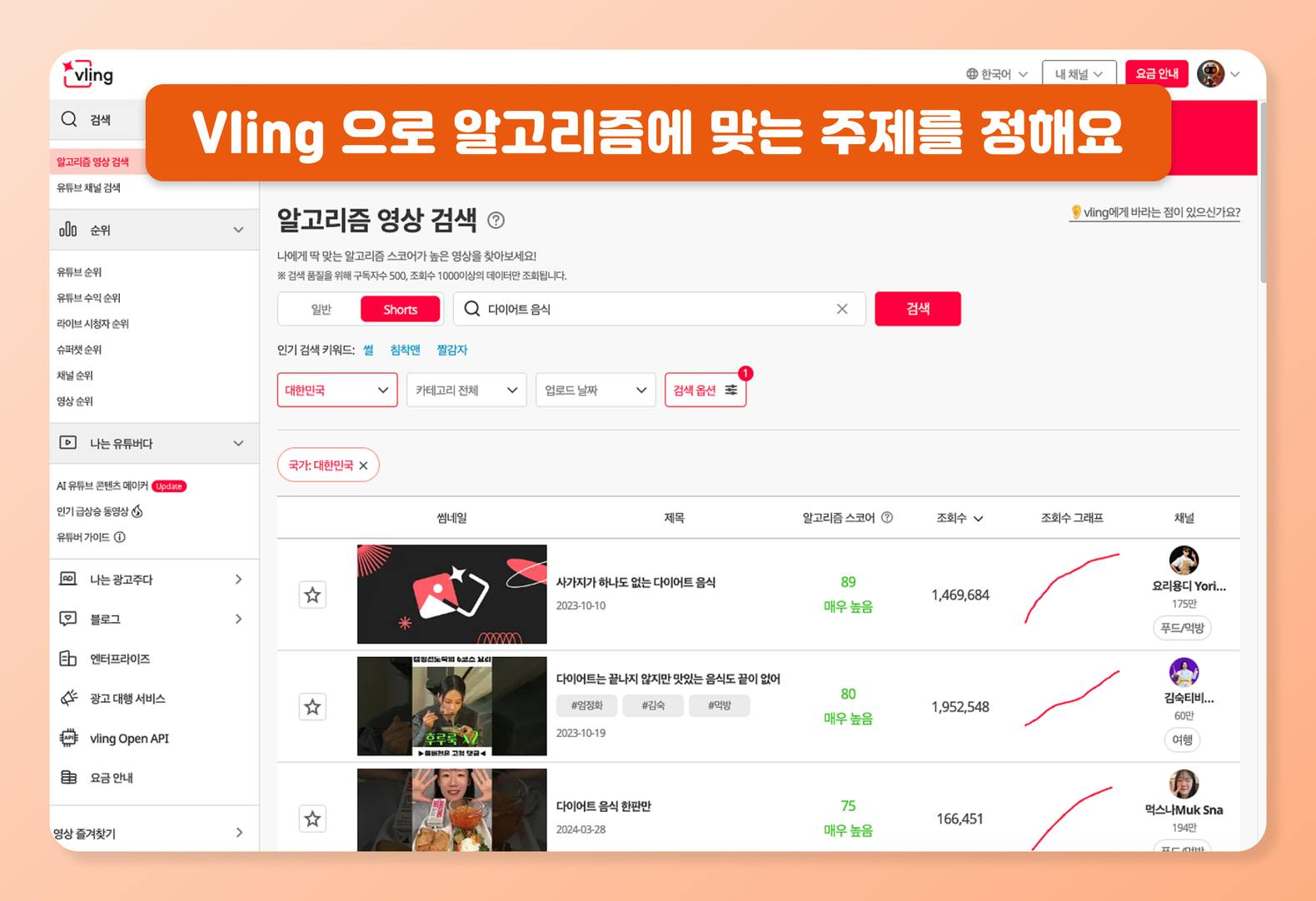Open the 대한민국 country dropdown
This screenshot has height=901, width=1316.
coord(337,390)
